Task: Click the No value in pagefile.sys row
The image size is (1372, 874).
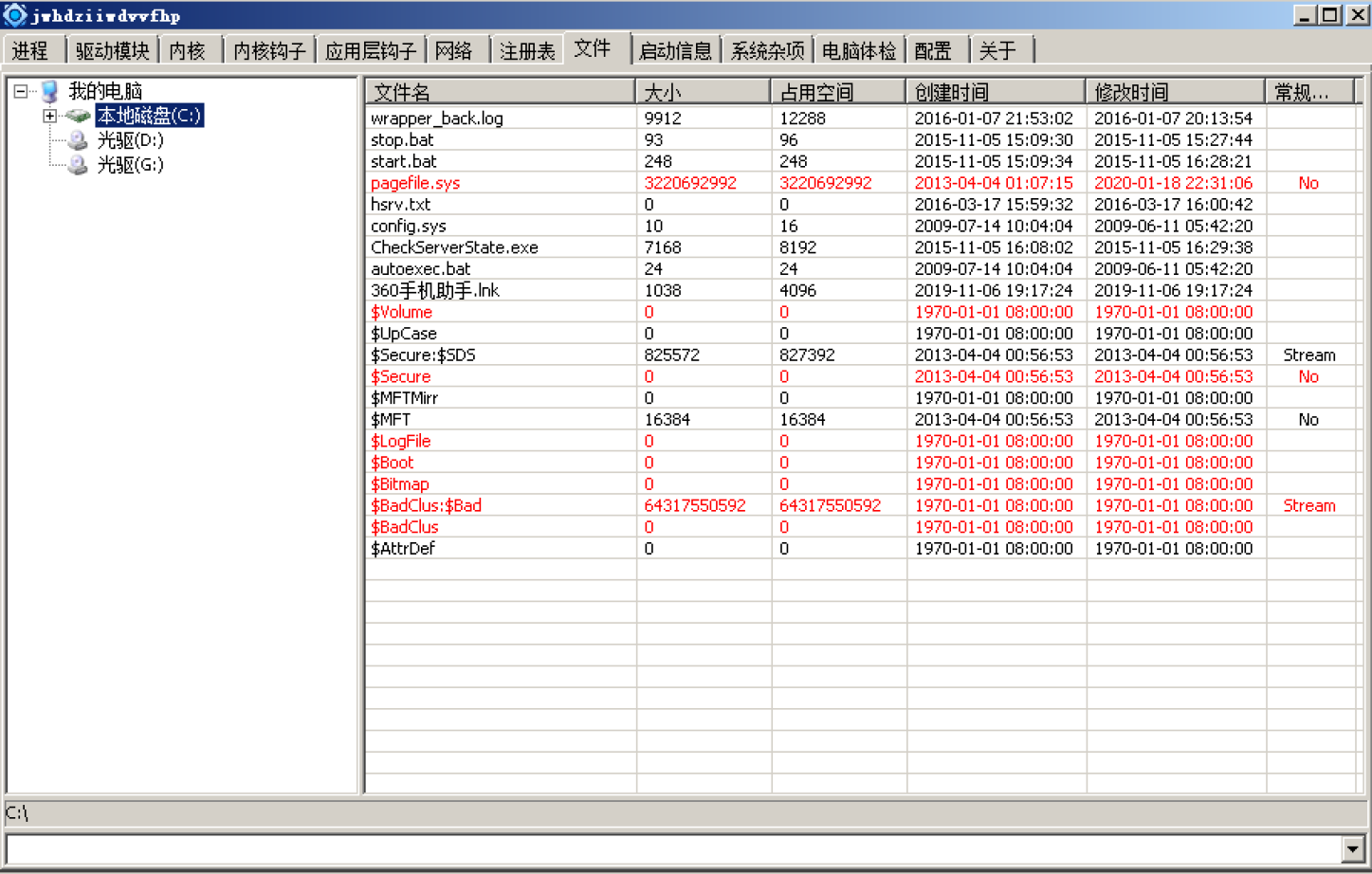Action: 1308,183
